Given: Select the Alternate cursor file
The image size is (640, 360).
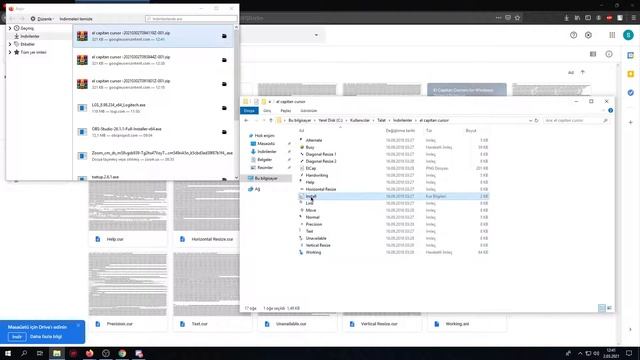Looking at the screenshot, I should pyautogui.click(x=313, y=140).
